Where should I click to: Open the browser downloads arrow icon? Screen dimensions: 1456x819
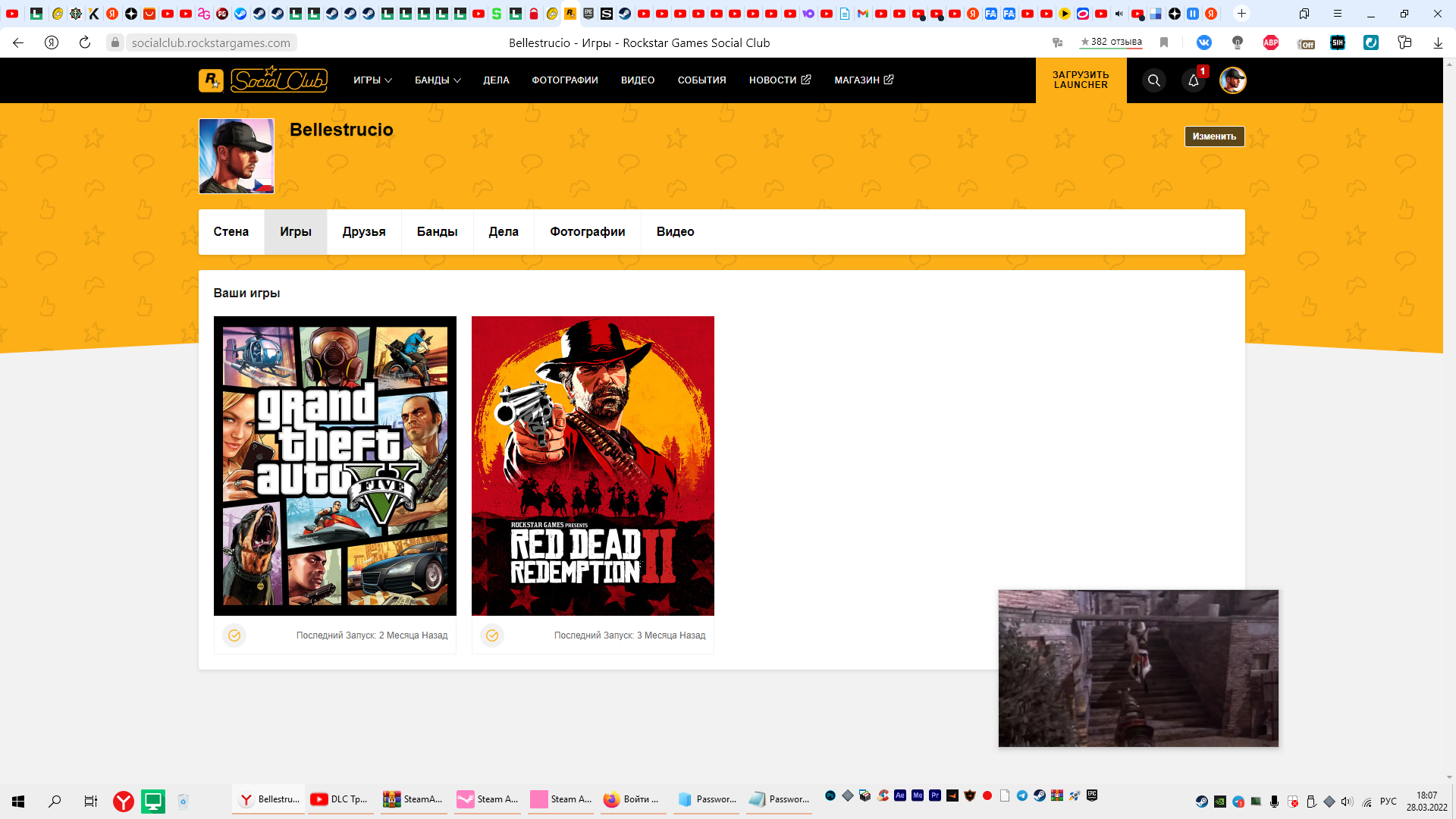(x=1438, y=42)
